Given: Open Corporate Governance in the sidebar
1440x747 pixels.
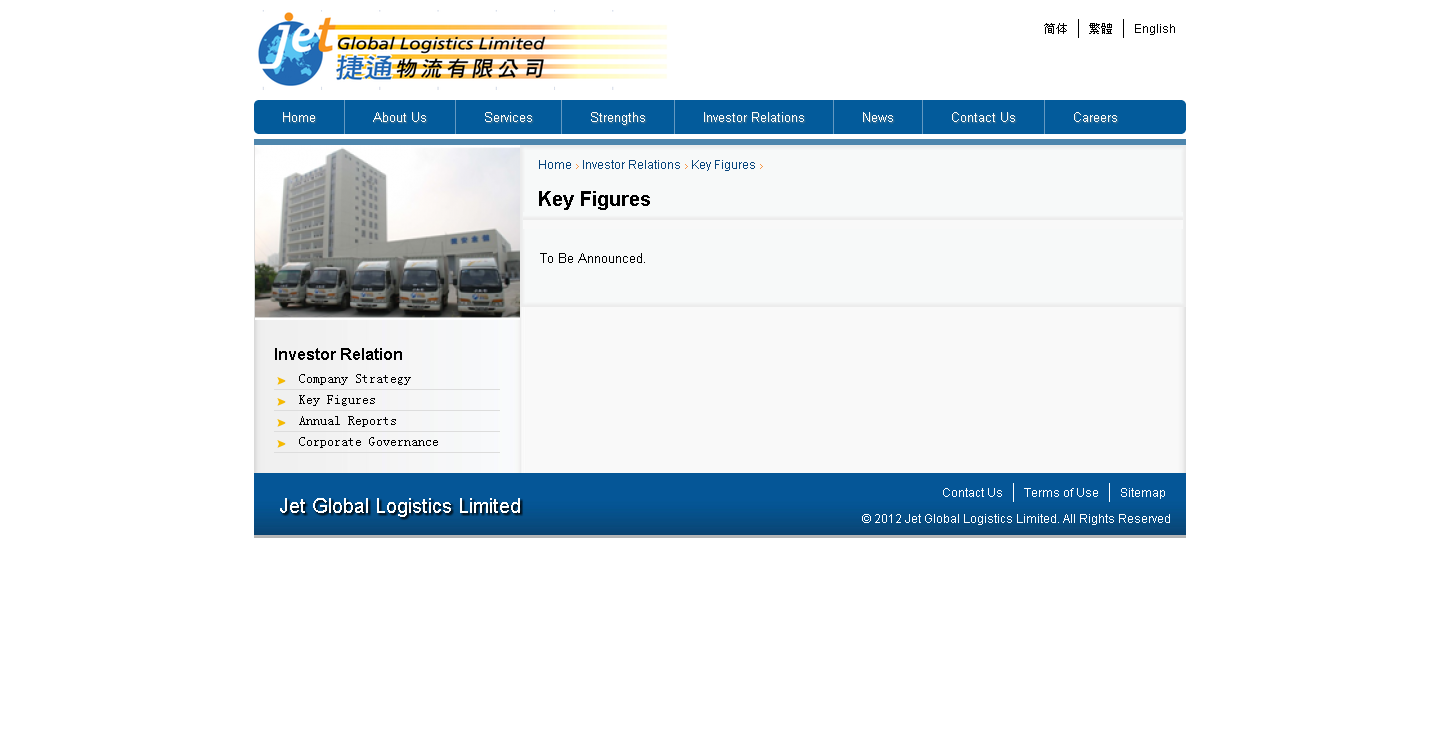Looking at the screenshot, I should coord(368,442).
